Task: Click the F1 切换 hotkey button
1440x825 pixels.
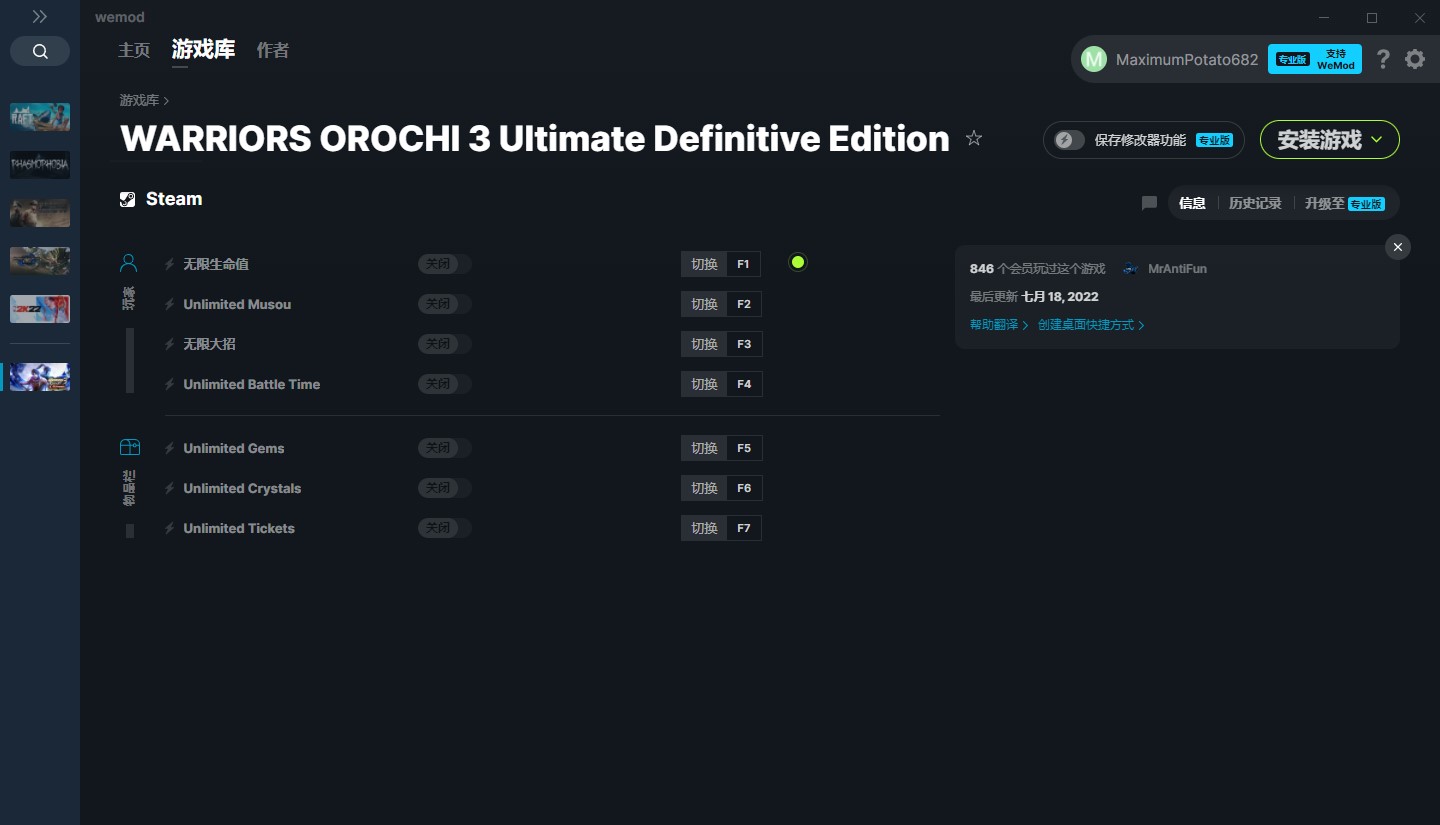Action: [721, 264]
